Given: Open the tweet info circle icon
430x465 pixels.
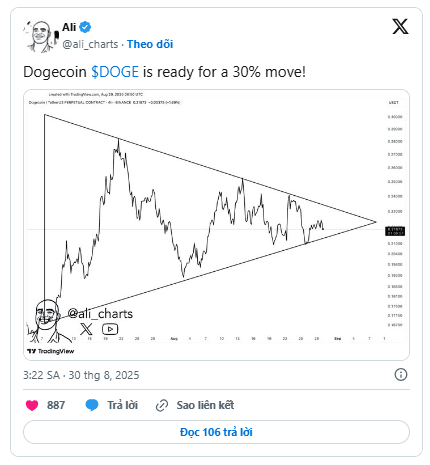Looking at the screenshot, I should point(401,375).
